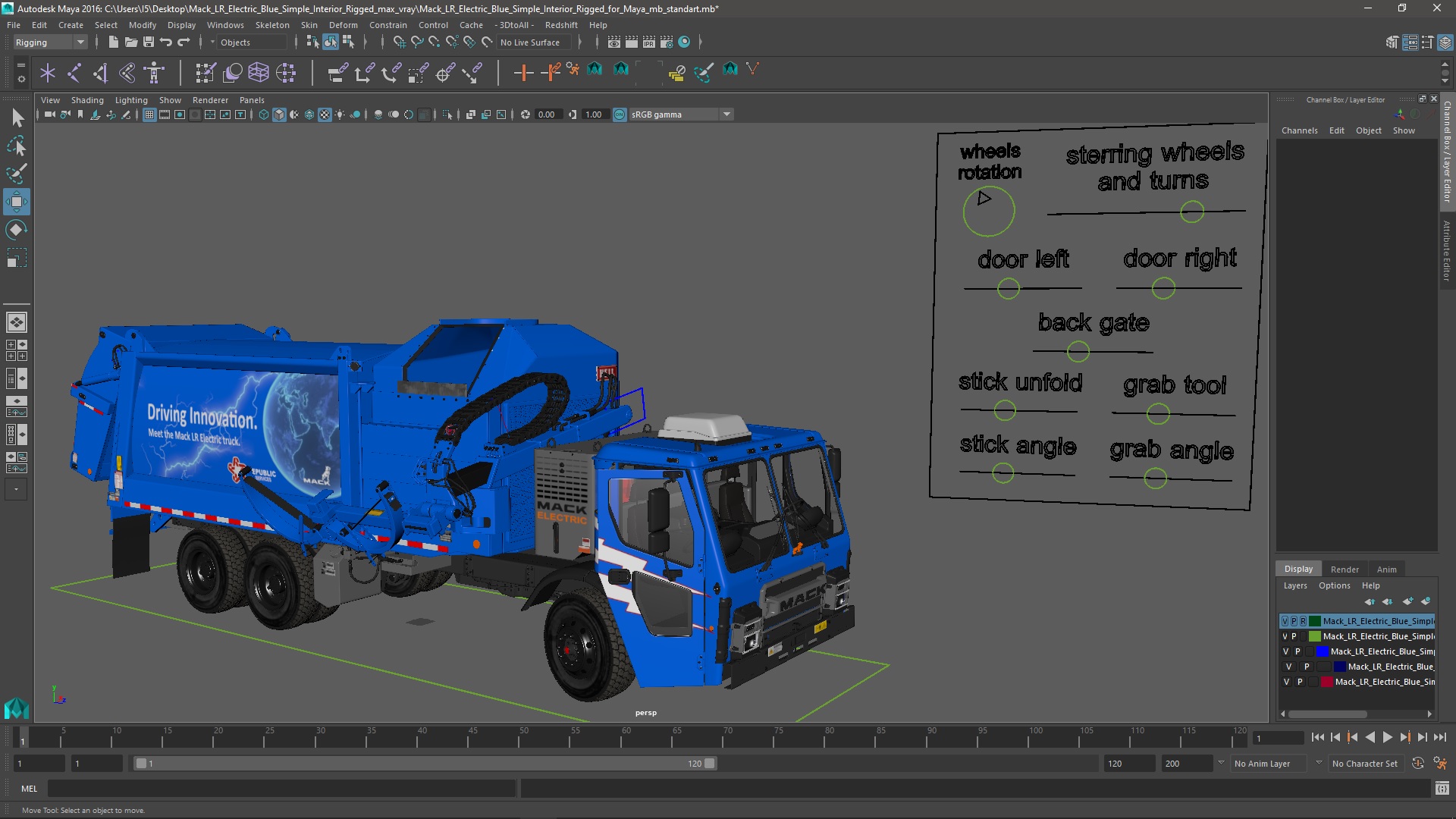1456x819 pixels.
Task: Open Render Settings clapperboard-gear icon
Action: tap(667, 42)
